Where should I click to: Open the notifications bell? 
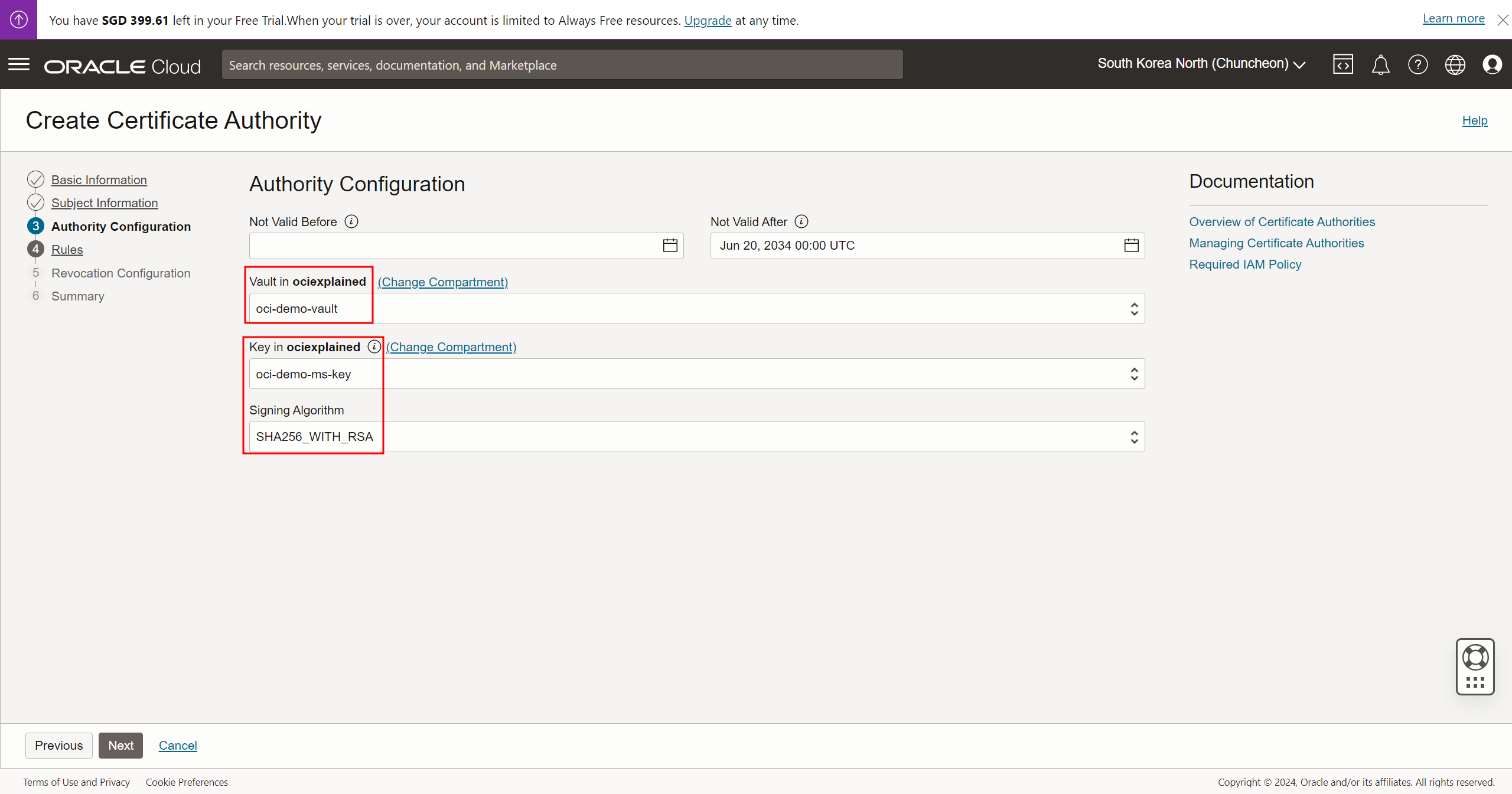coord(1380,64)
